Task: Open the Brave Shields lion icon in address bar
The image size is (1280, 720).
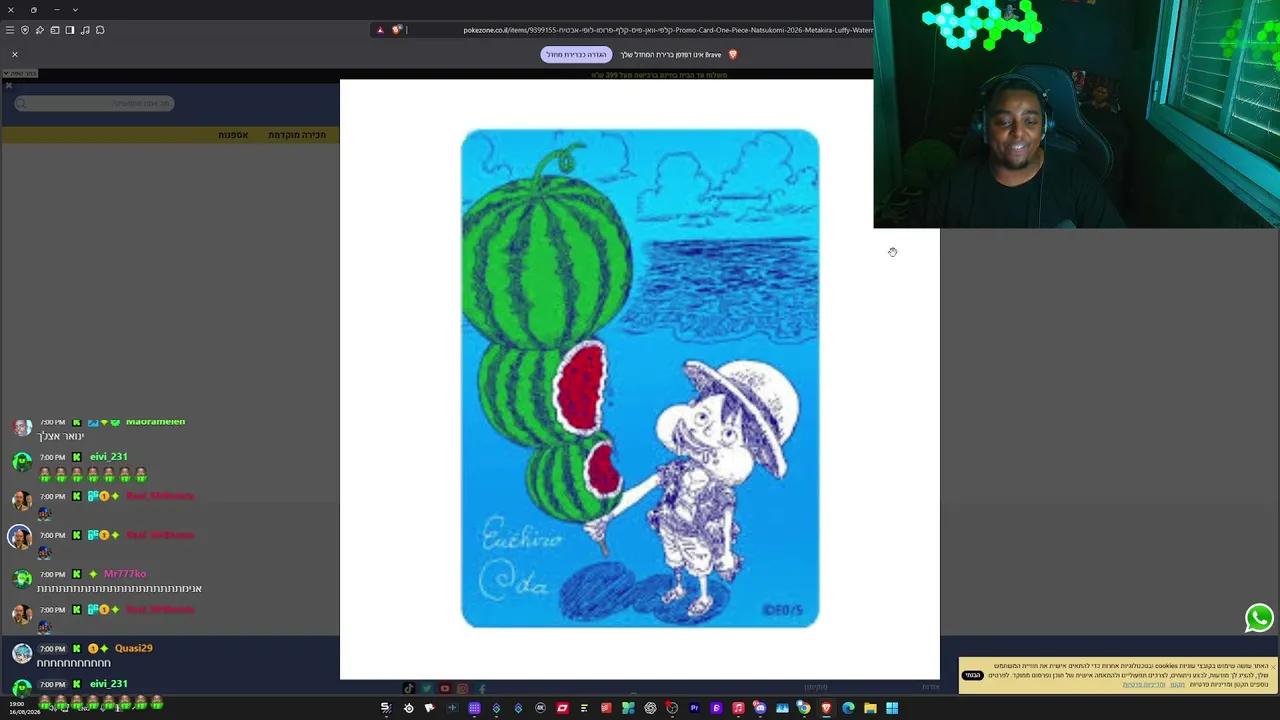Action: tap(397, 30)
